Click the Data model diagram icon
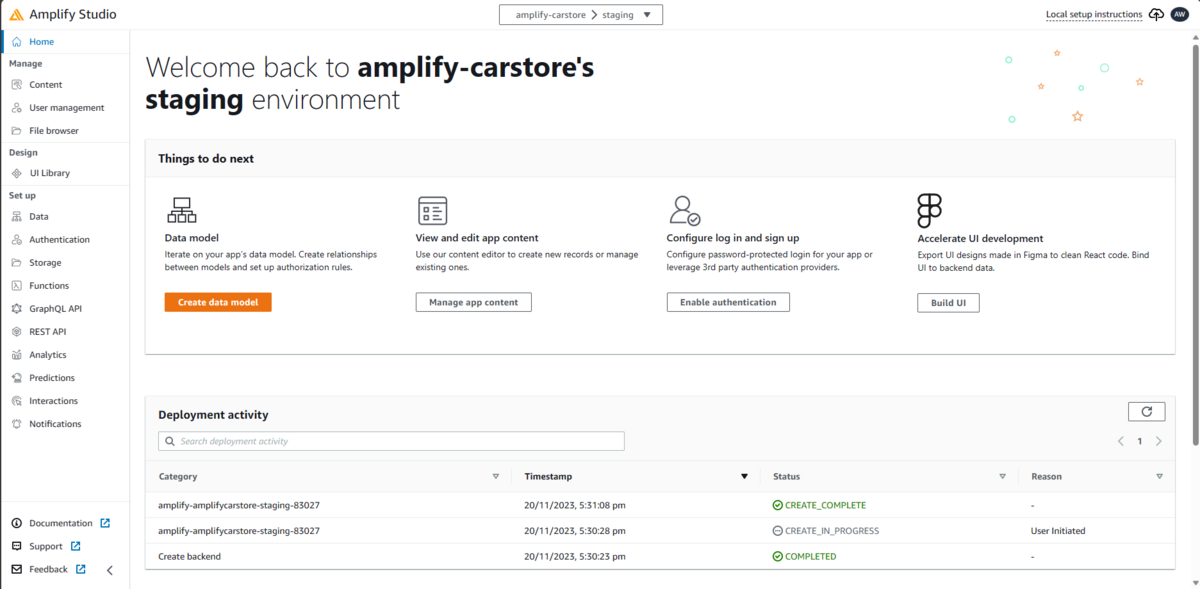The width and height of the screenshot is (1200, 589). 181,210
